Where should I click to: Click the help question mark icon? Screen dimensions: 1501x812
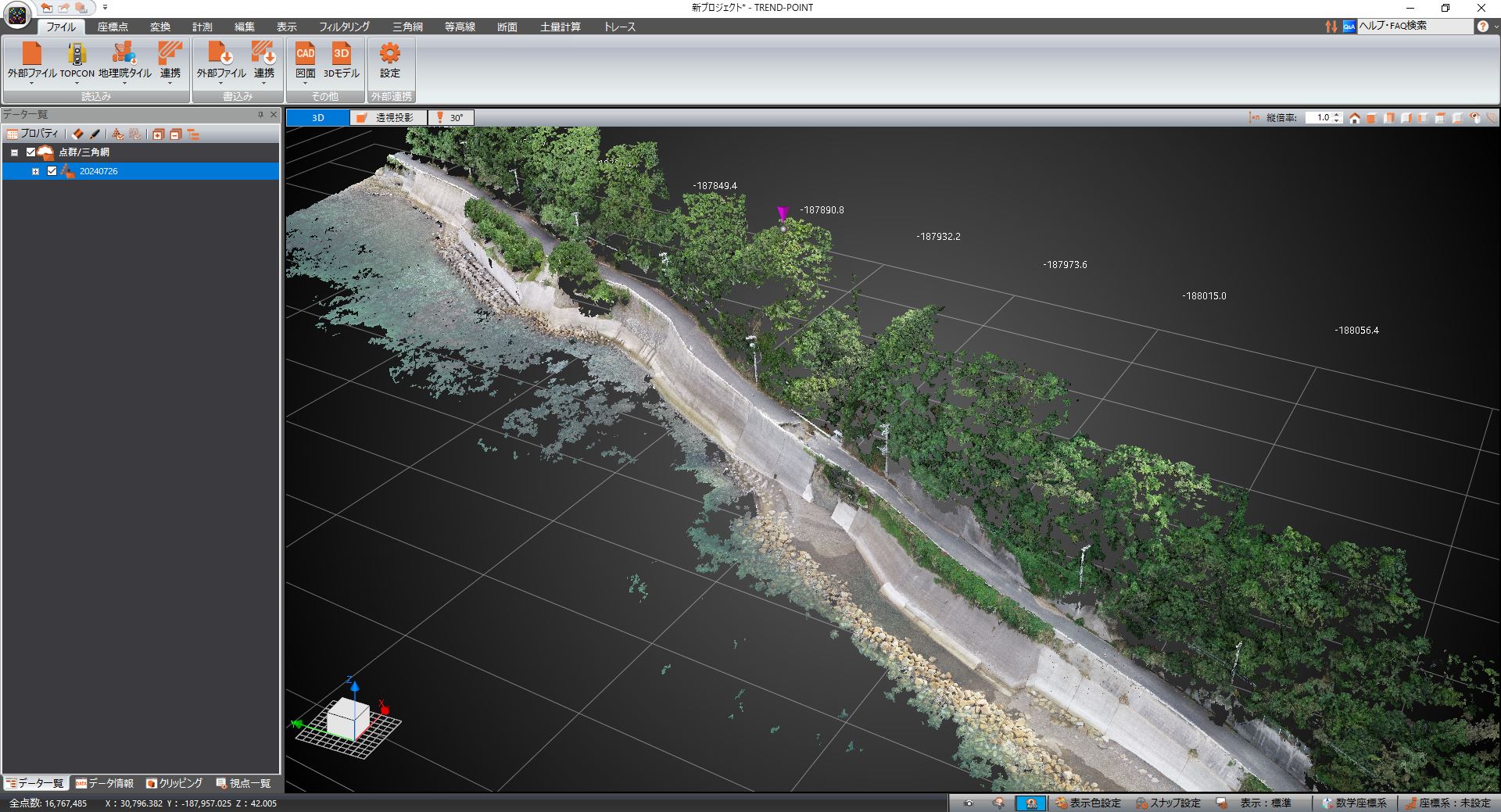pos(1482,27)
